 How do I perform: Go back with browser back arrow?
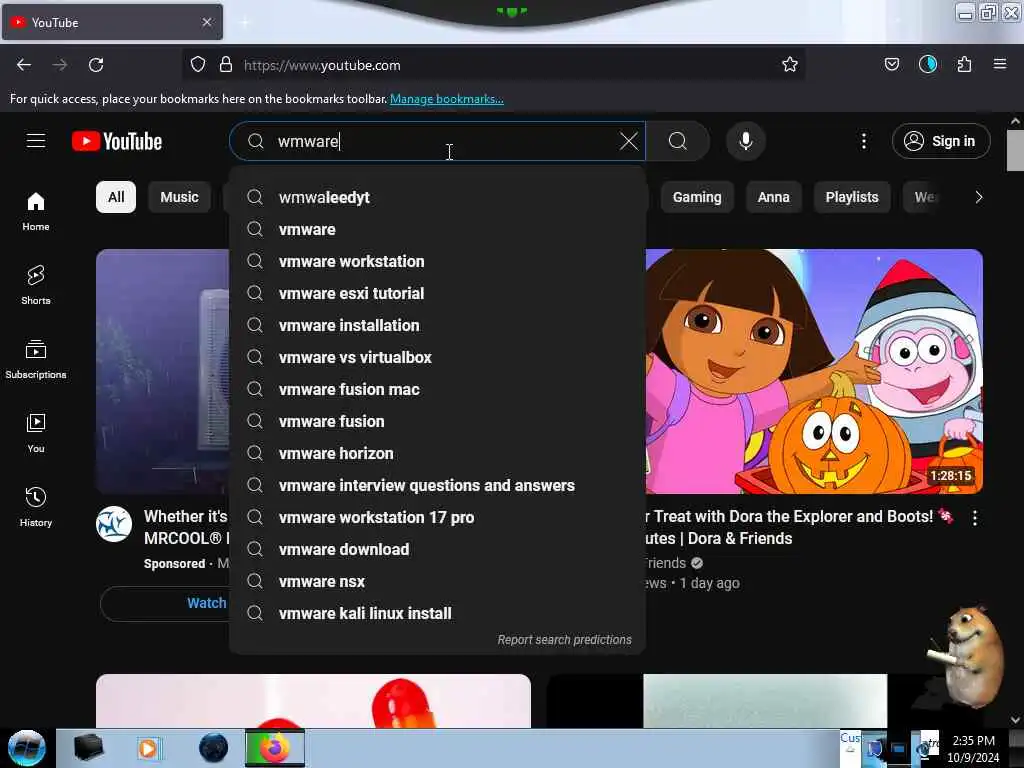pos(24,65)
